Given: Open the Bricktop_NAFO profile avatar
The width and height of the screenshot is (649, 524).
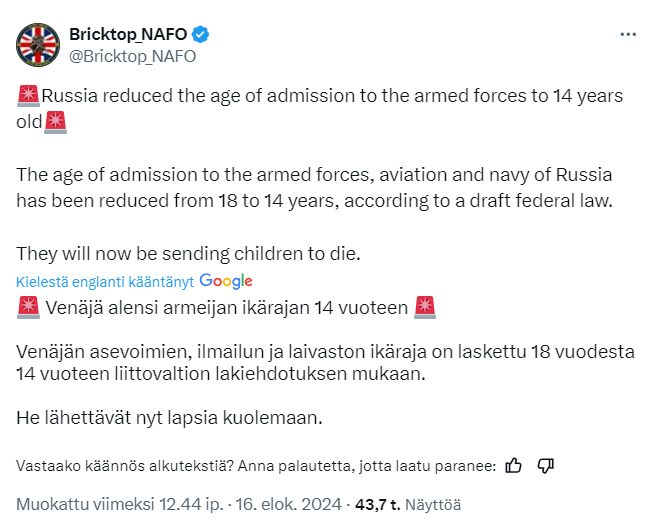Looking at the screenshot, I should coord(37,44).
